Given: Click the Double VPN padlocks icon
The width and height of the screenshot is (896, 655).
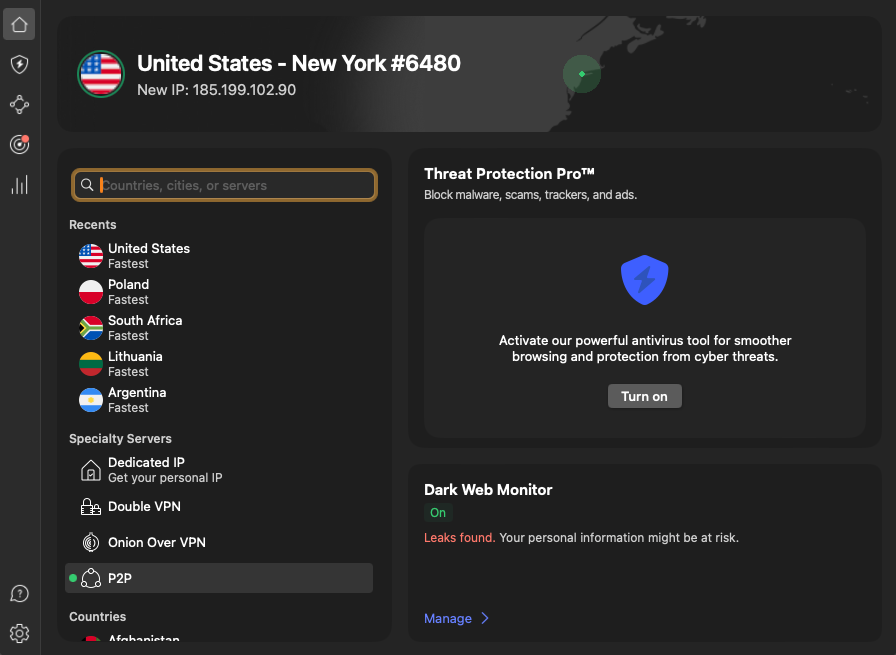Looking at the screenshot, I should coord(91,506).
